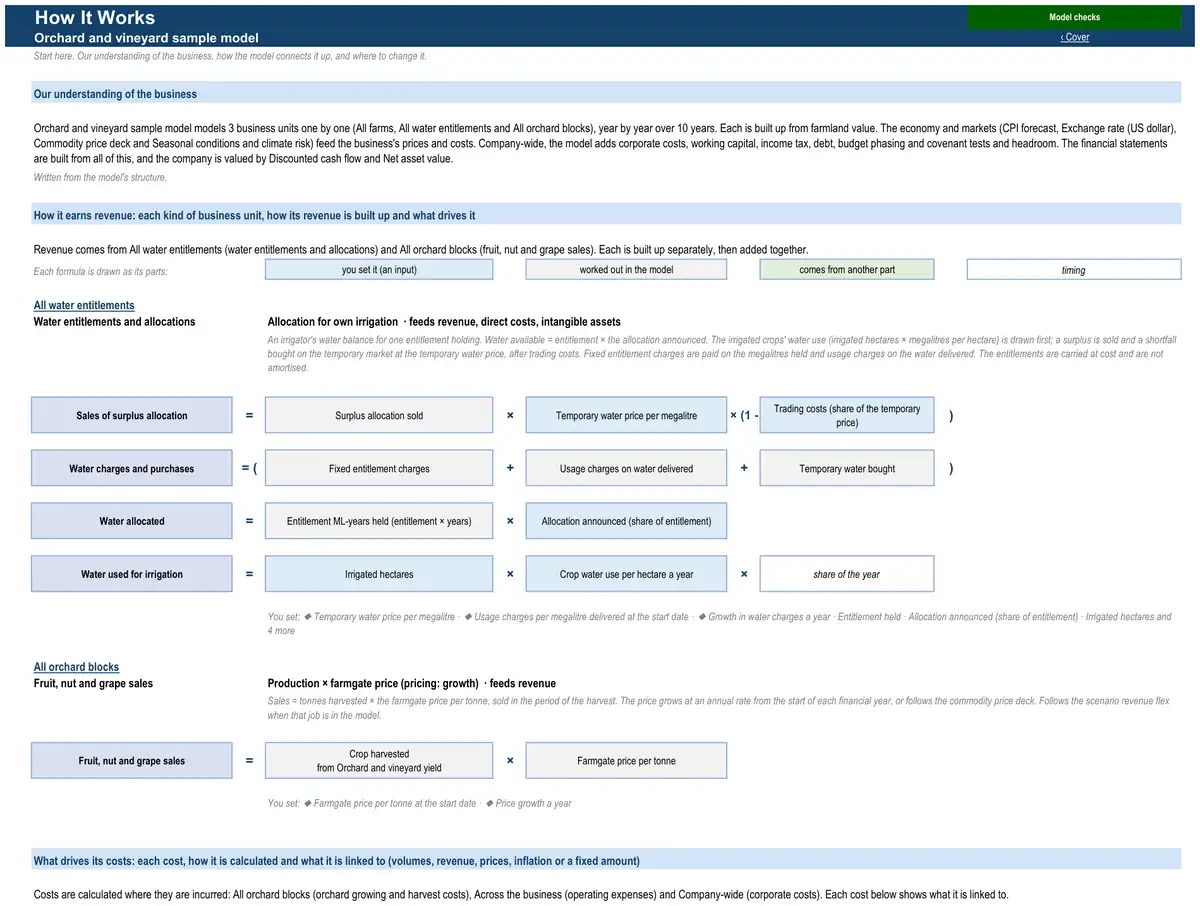
Task: Click the Water allocated result box
Action: tap(132, 521)
